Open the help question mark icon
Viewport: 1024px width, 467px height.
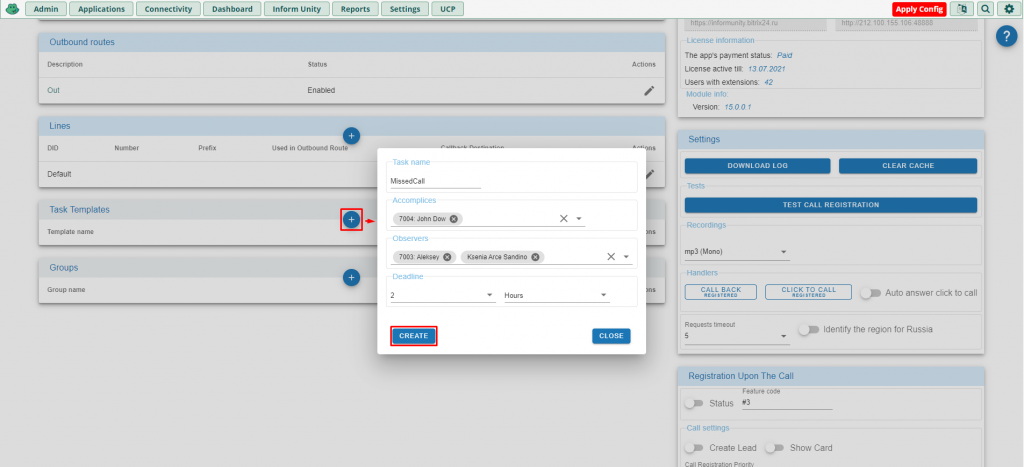point(1006,36)
